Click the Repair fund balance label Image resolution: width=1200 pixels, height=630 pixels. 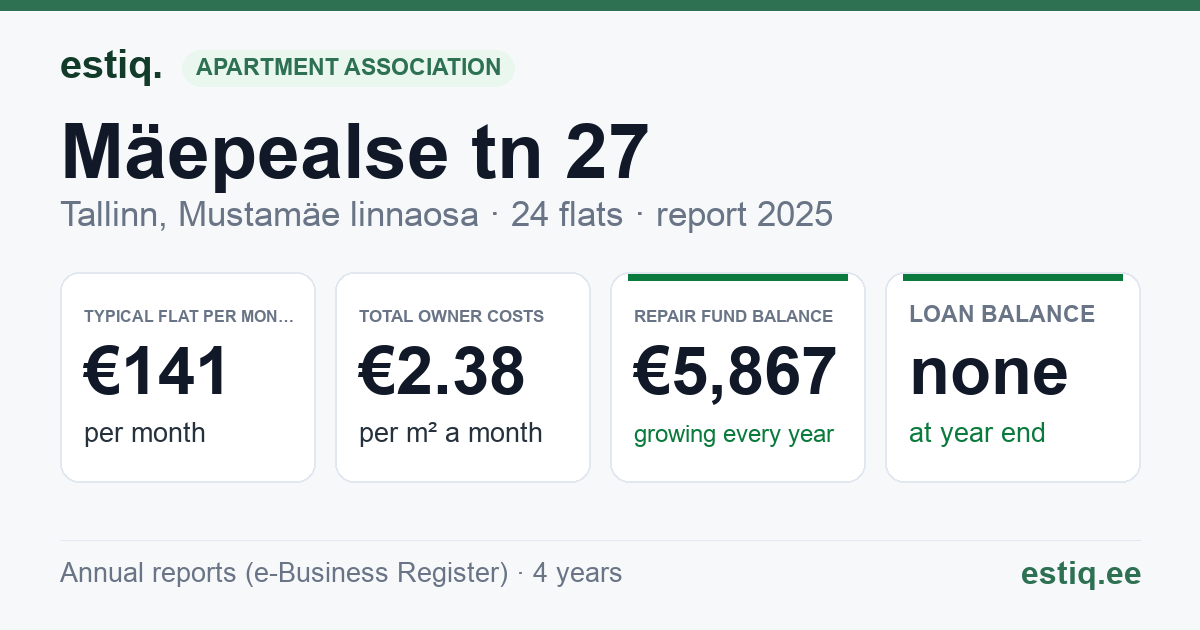(733, 316)
